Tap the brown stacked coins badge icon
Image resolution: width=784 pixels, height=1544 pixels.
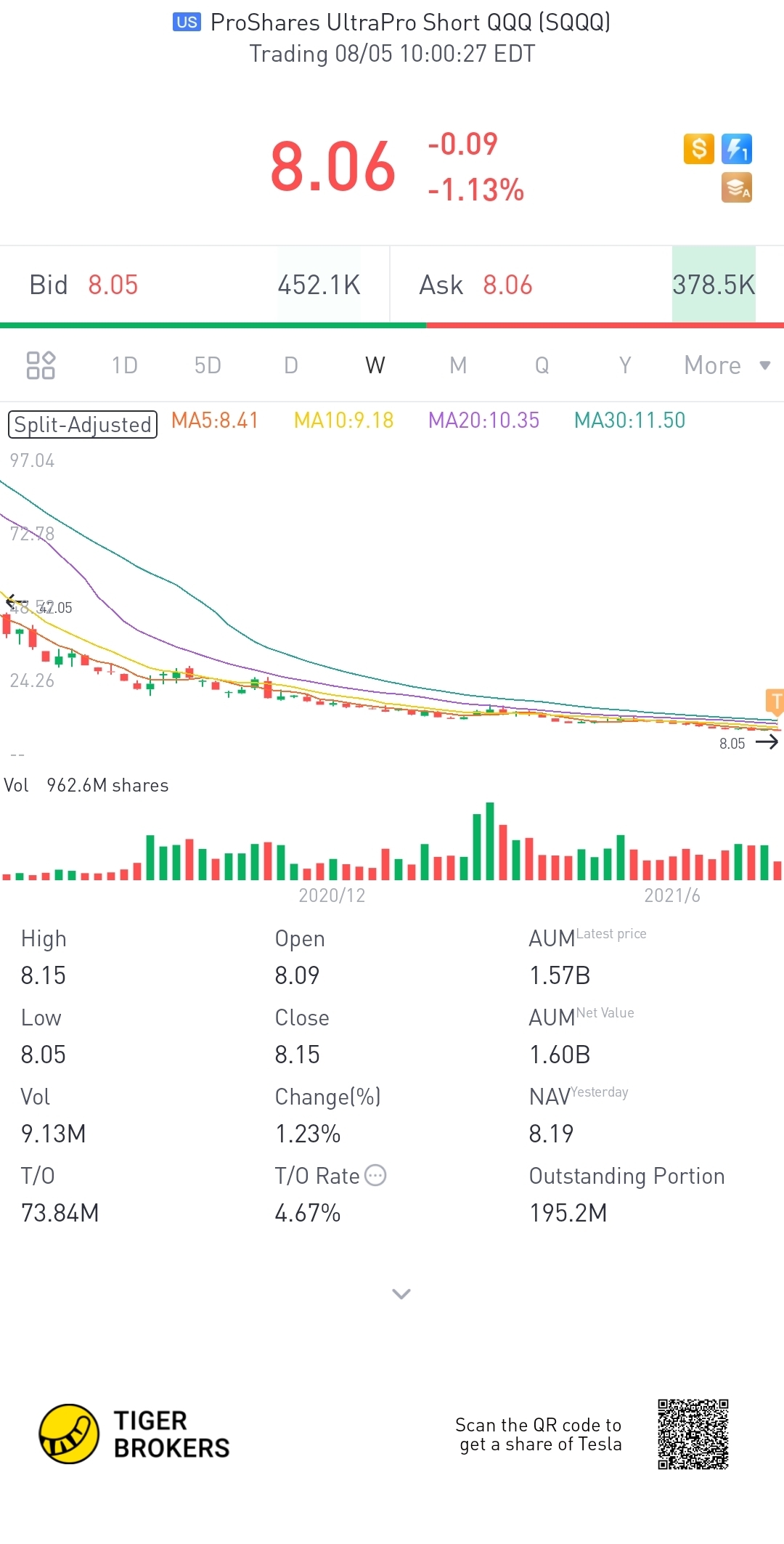(737, 187)
